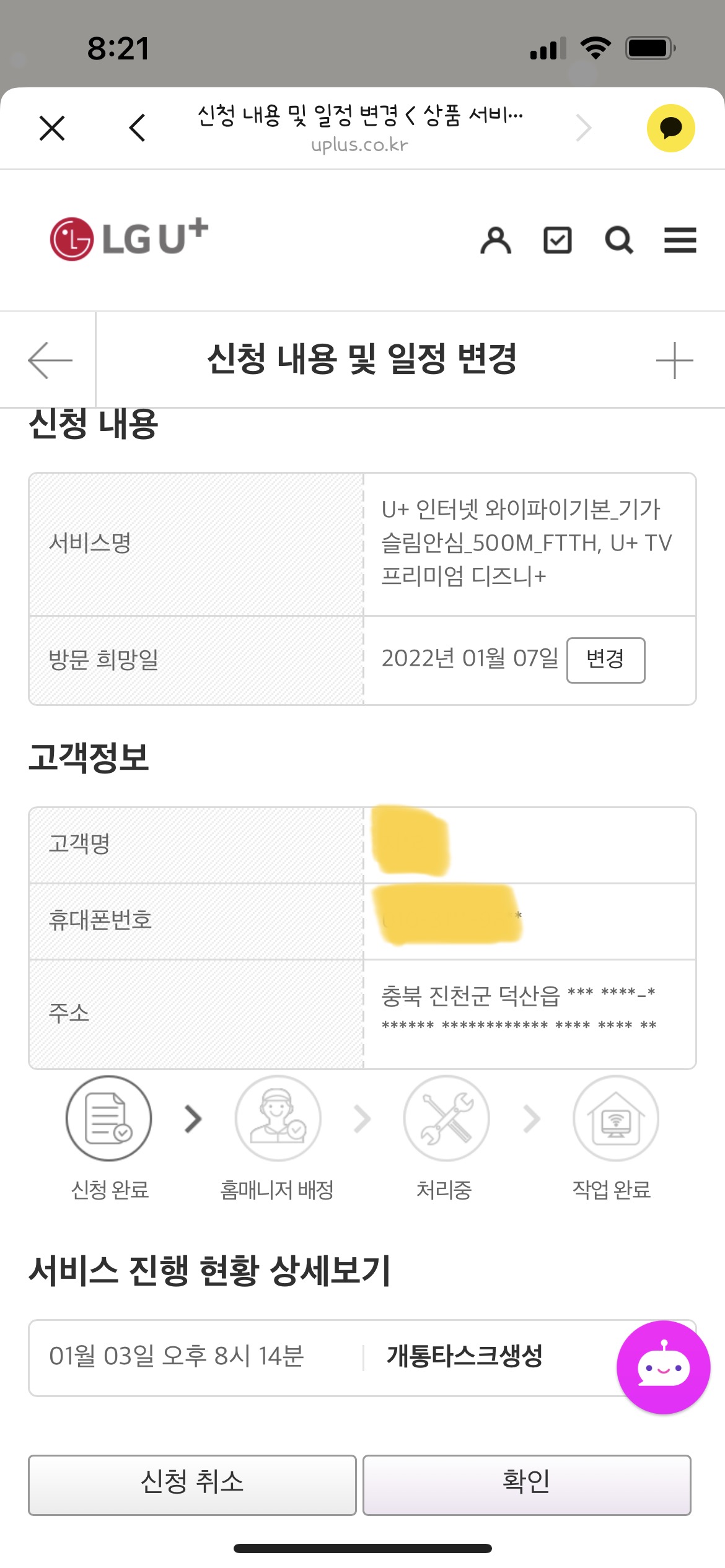Open search with magnifier icon
725x1568 pixels.
(x=618, y=240)
